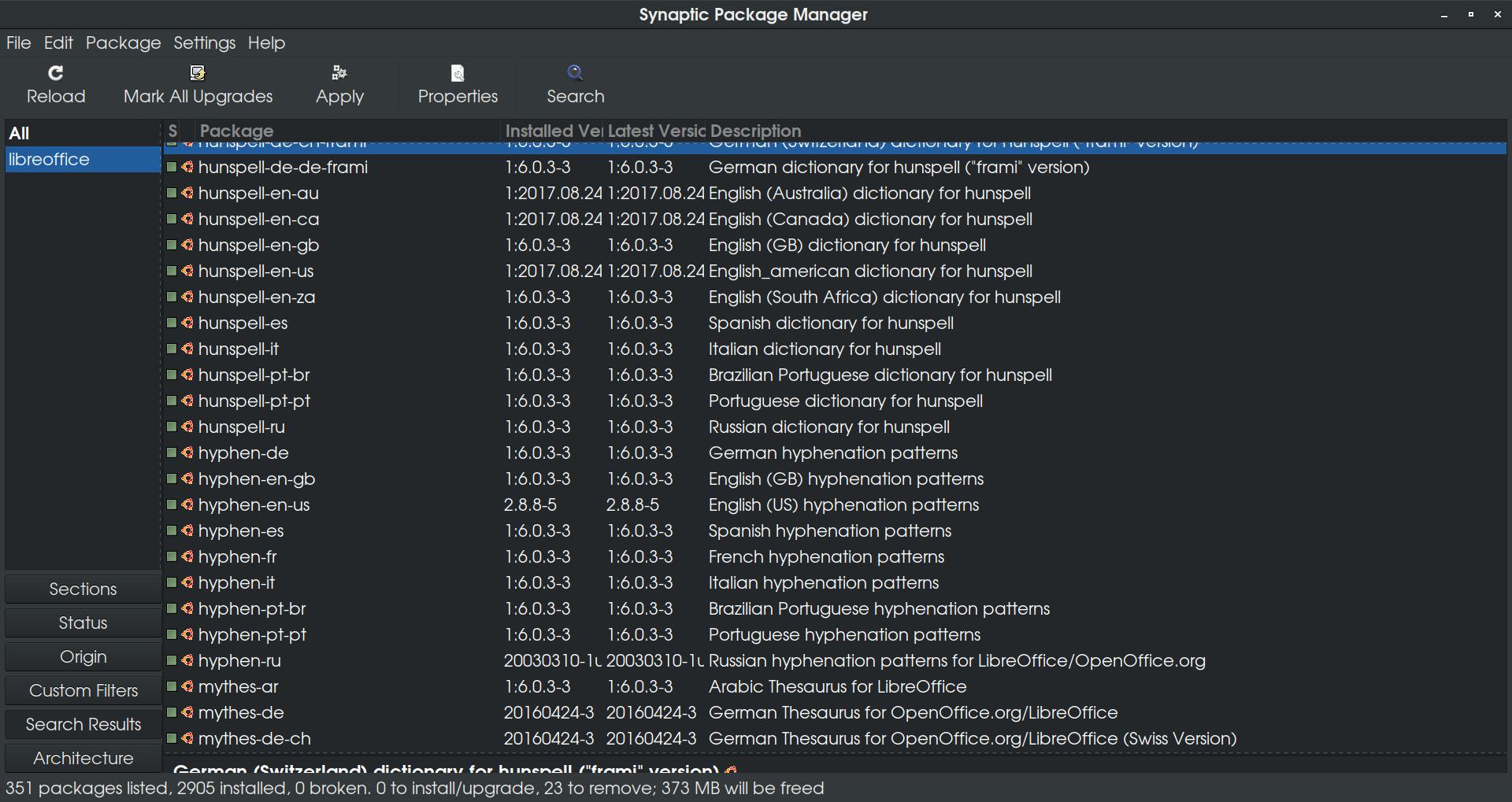Image resolution: width=1512 pixels, height=802 pixels.
Task: Toggle status checkbox for hunspell-de-de-frami
Action: [x=172, y=167]
